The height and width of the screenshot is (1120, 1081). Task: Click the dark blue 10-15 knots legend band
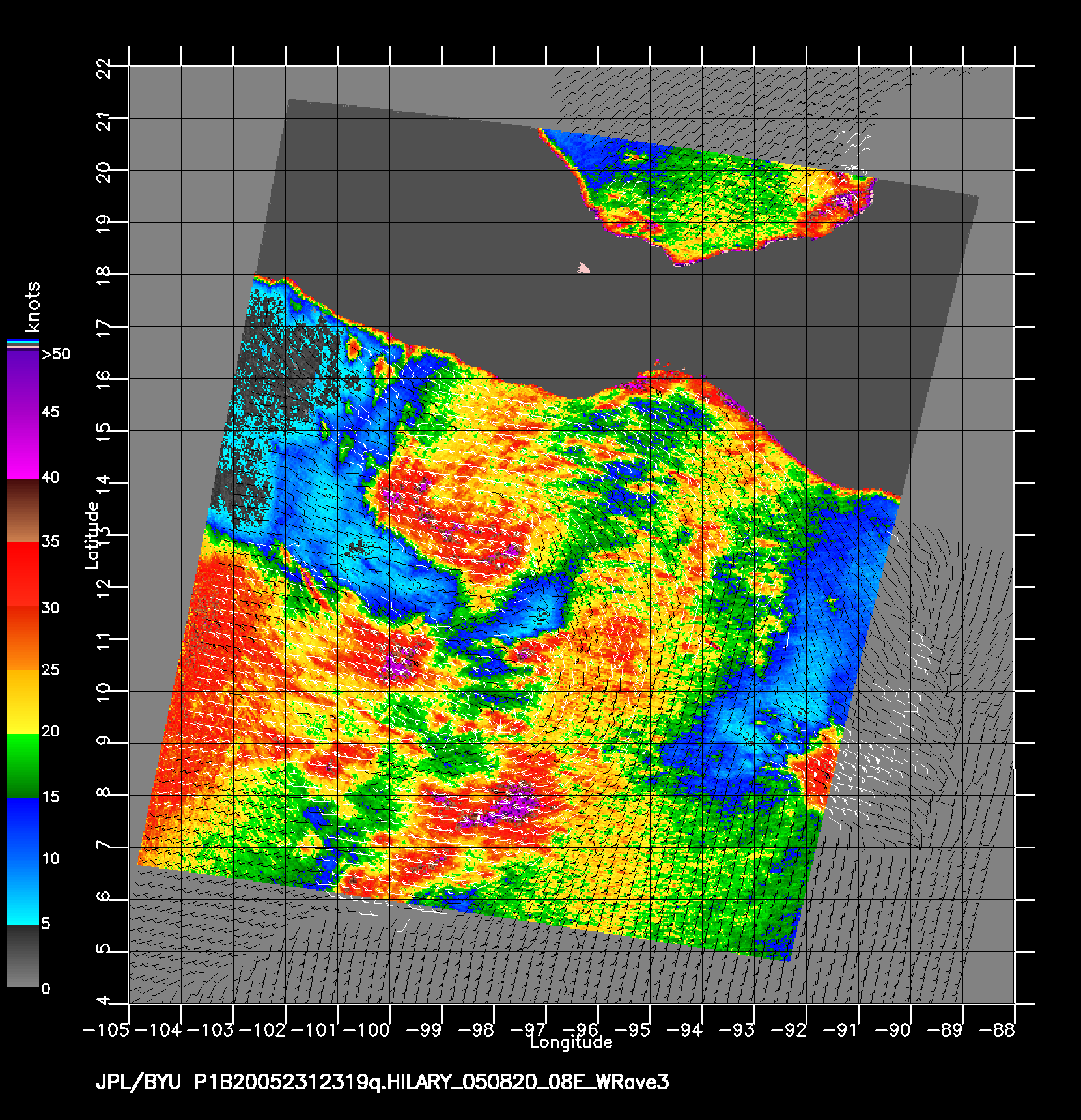[23, 829]
